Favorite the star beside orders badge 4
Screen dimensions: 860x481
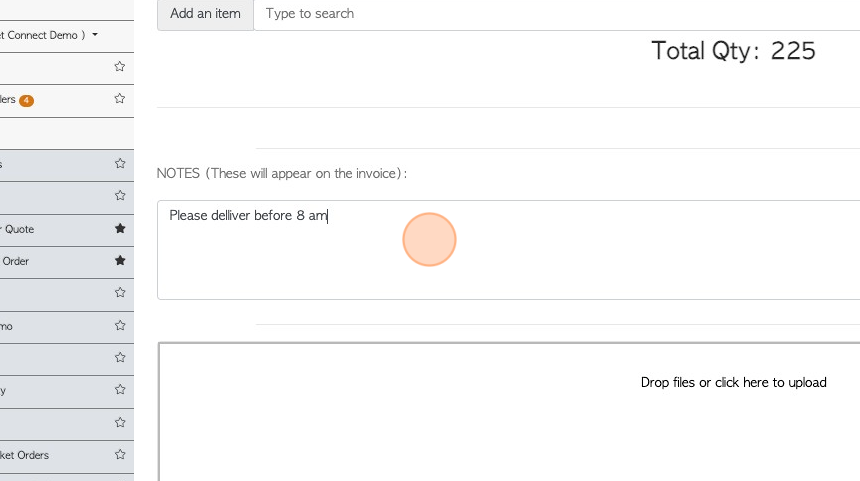tap(120, 99)
